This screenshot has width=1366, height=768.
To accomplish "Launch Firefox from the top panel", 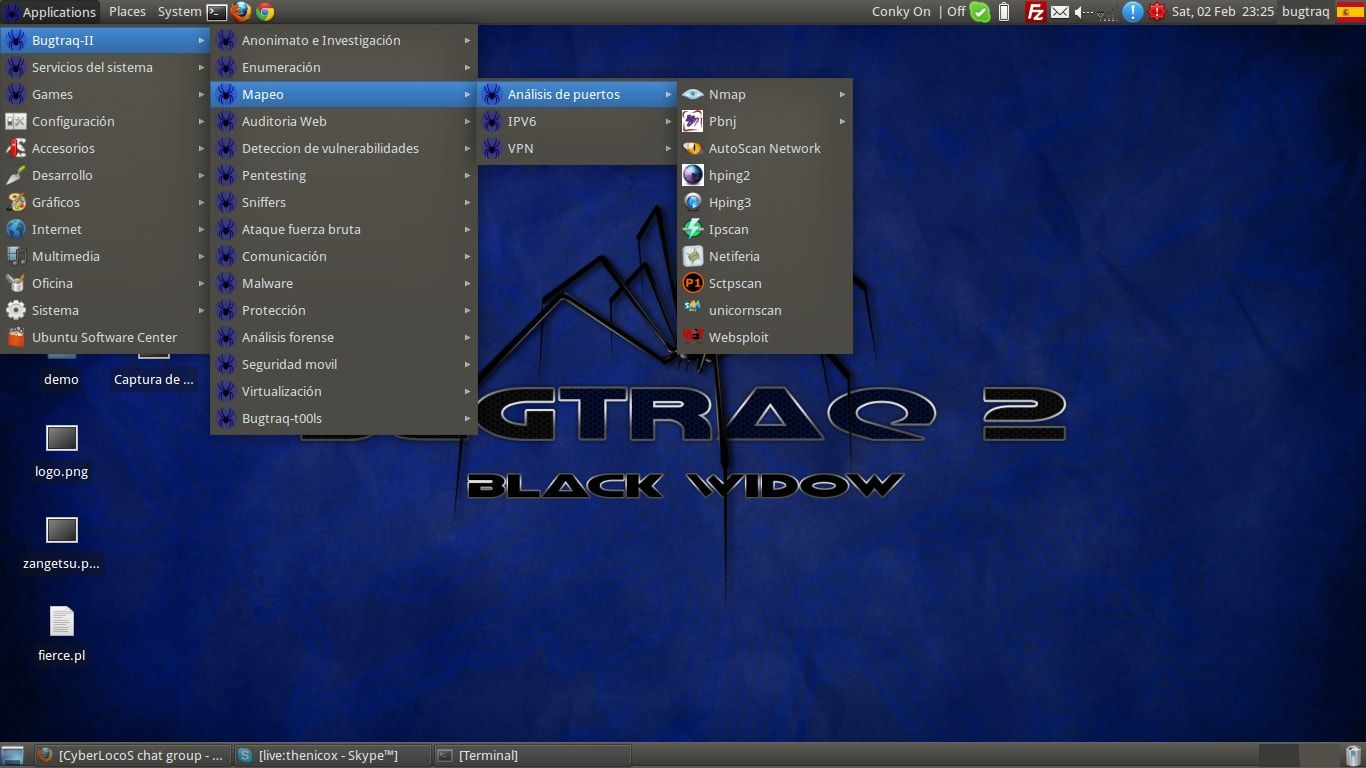I will coord(241,12).
